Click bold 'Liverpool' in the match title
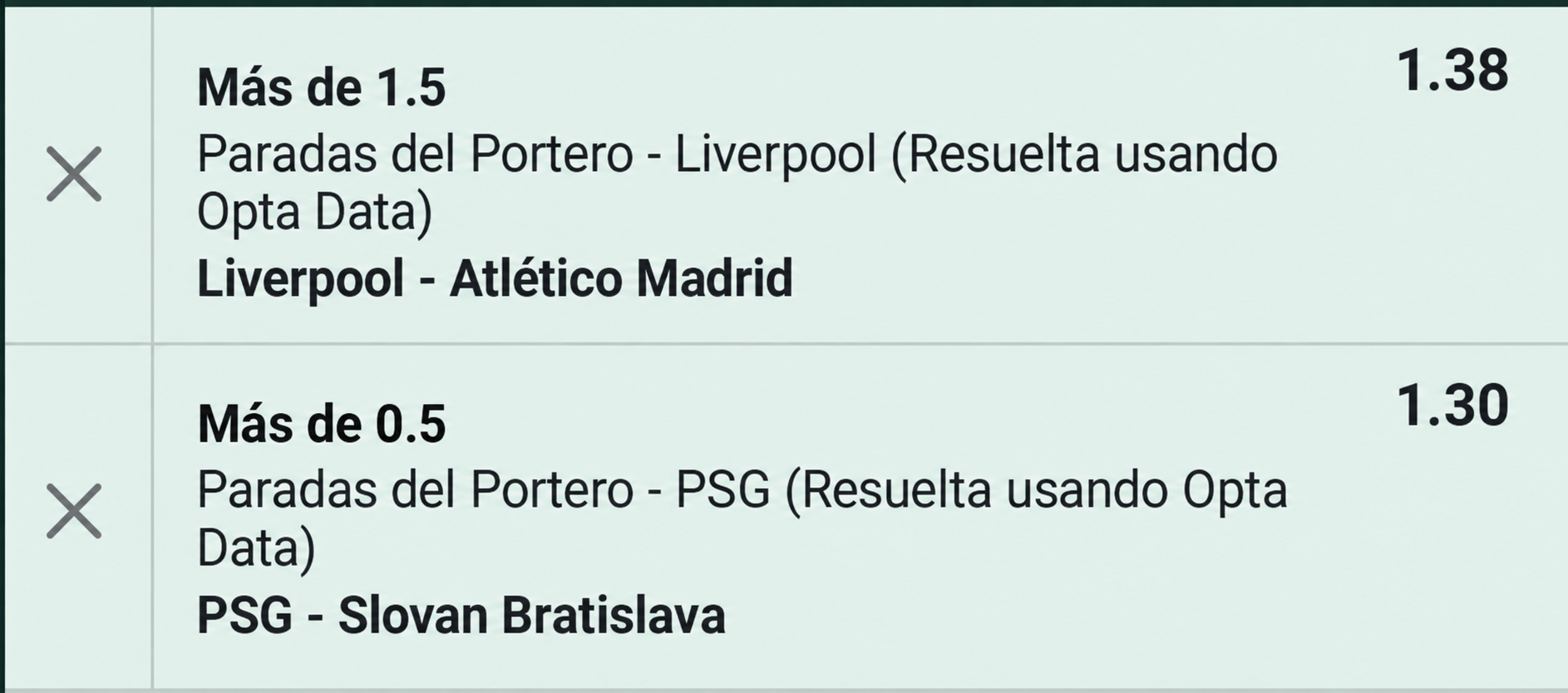Screen dimensions: 1568x693 [300, 278]
